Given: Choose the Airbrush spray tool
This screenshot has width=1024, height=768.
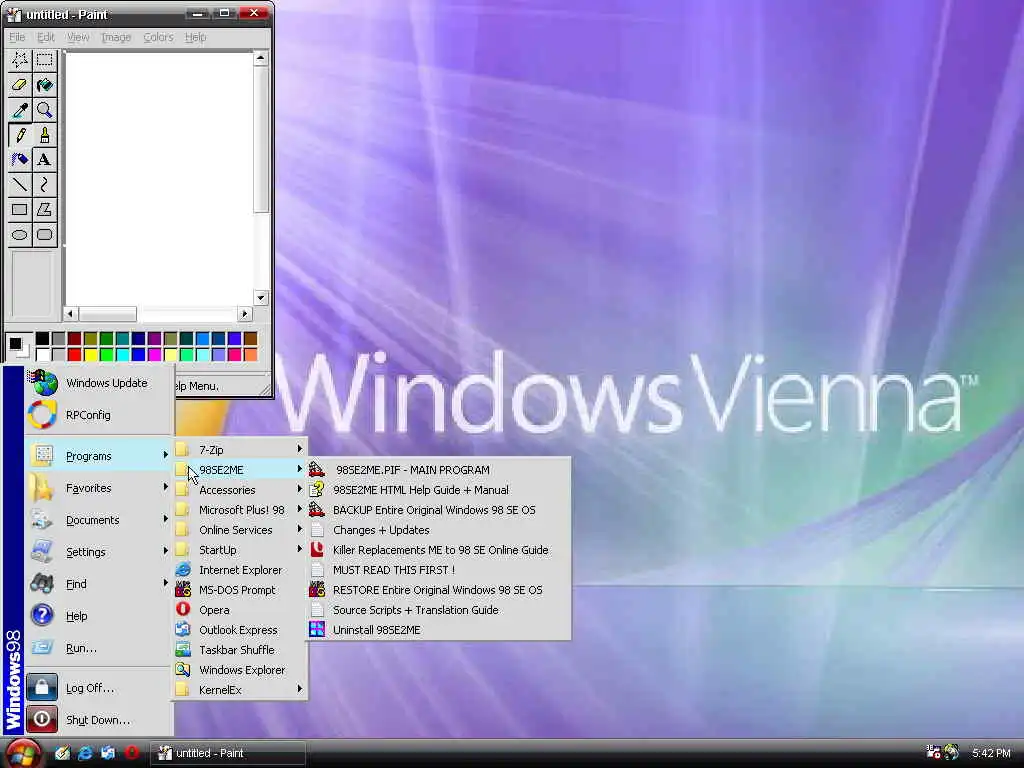Looking at the screenshot, I should 20,159.
